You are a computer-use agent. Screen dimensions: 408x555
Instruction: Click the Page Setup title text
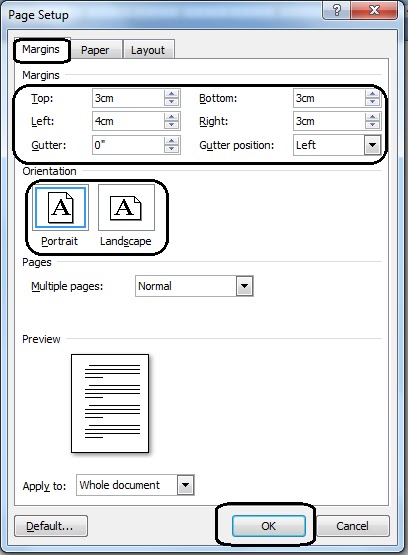(x=38, y=15)
